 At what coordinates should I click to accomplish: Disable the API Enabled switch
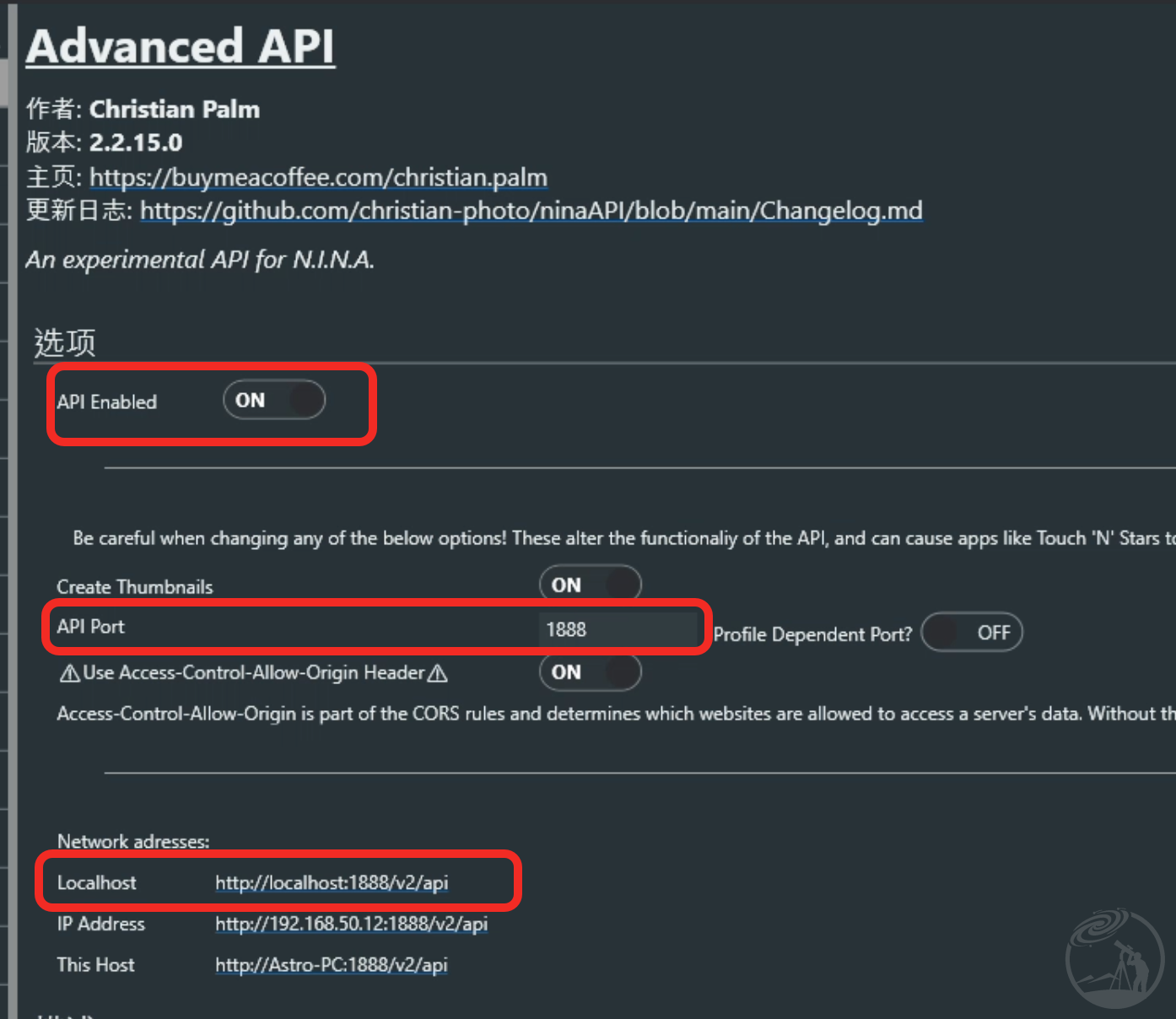pos(274,400)
